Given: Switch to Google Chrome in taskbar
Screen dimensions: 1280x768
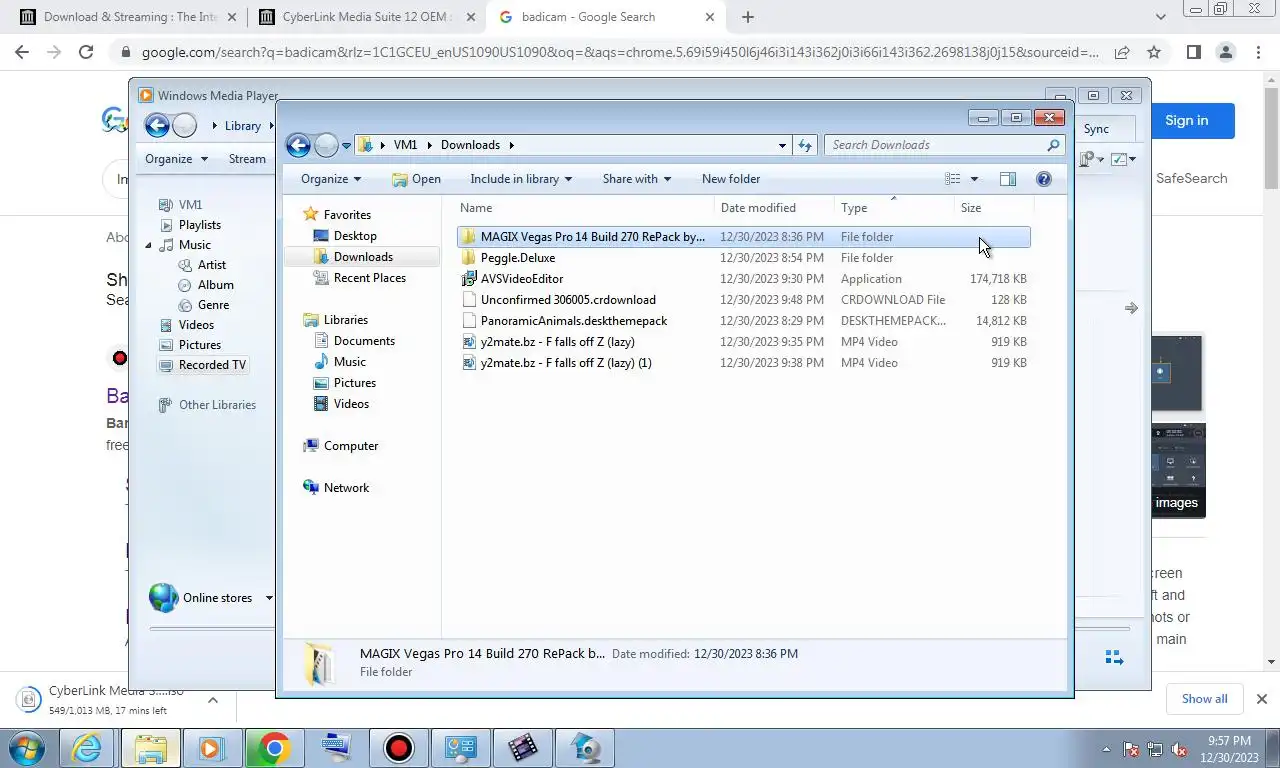Looking at the screenshot, I should click(274, 748).
